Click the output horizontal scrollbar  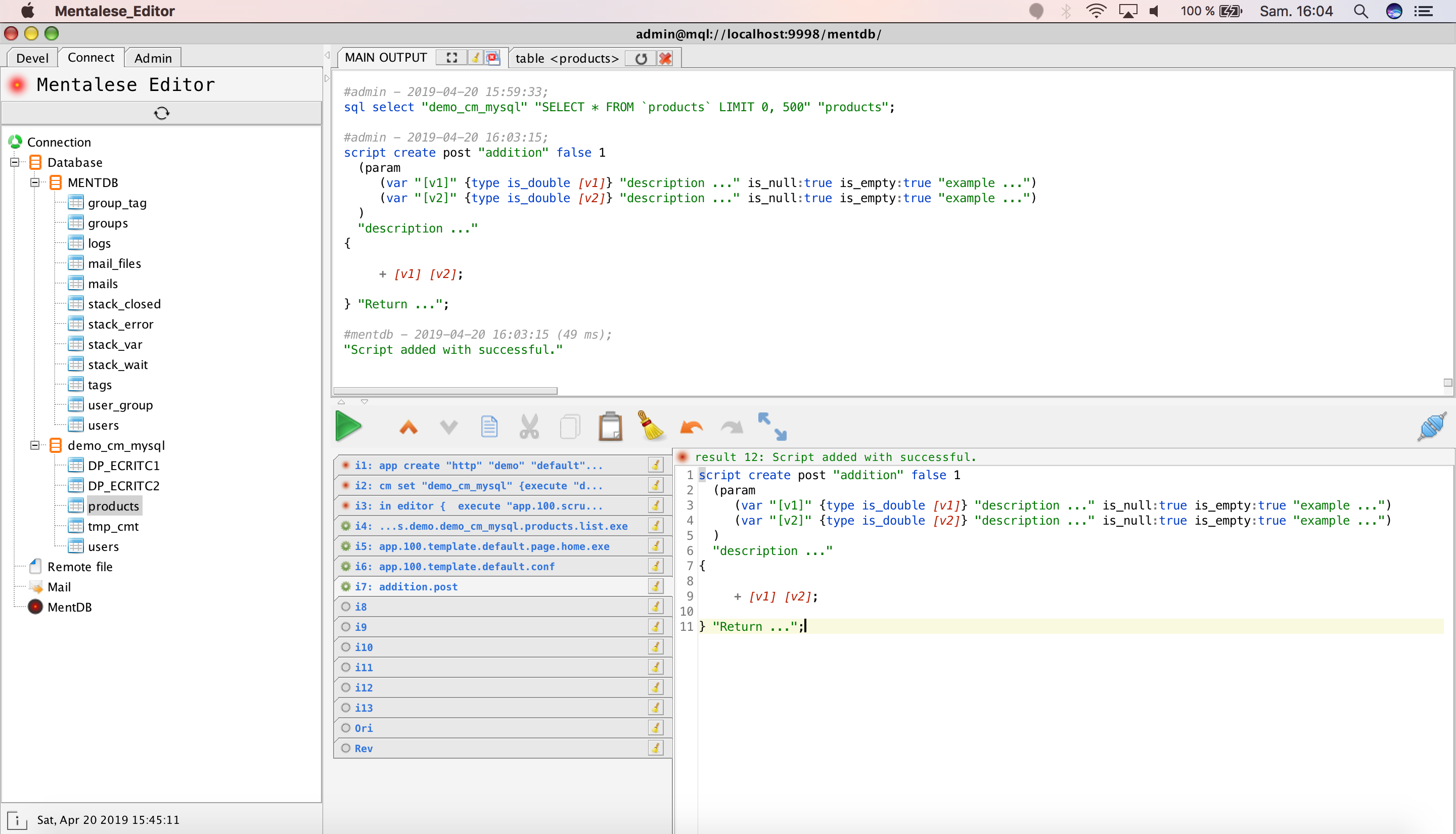click(x=445, y=391)
